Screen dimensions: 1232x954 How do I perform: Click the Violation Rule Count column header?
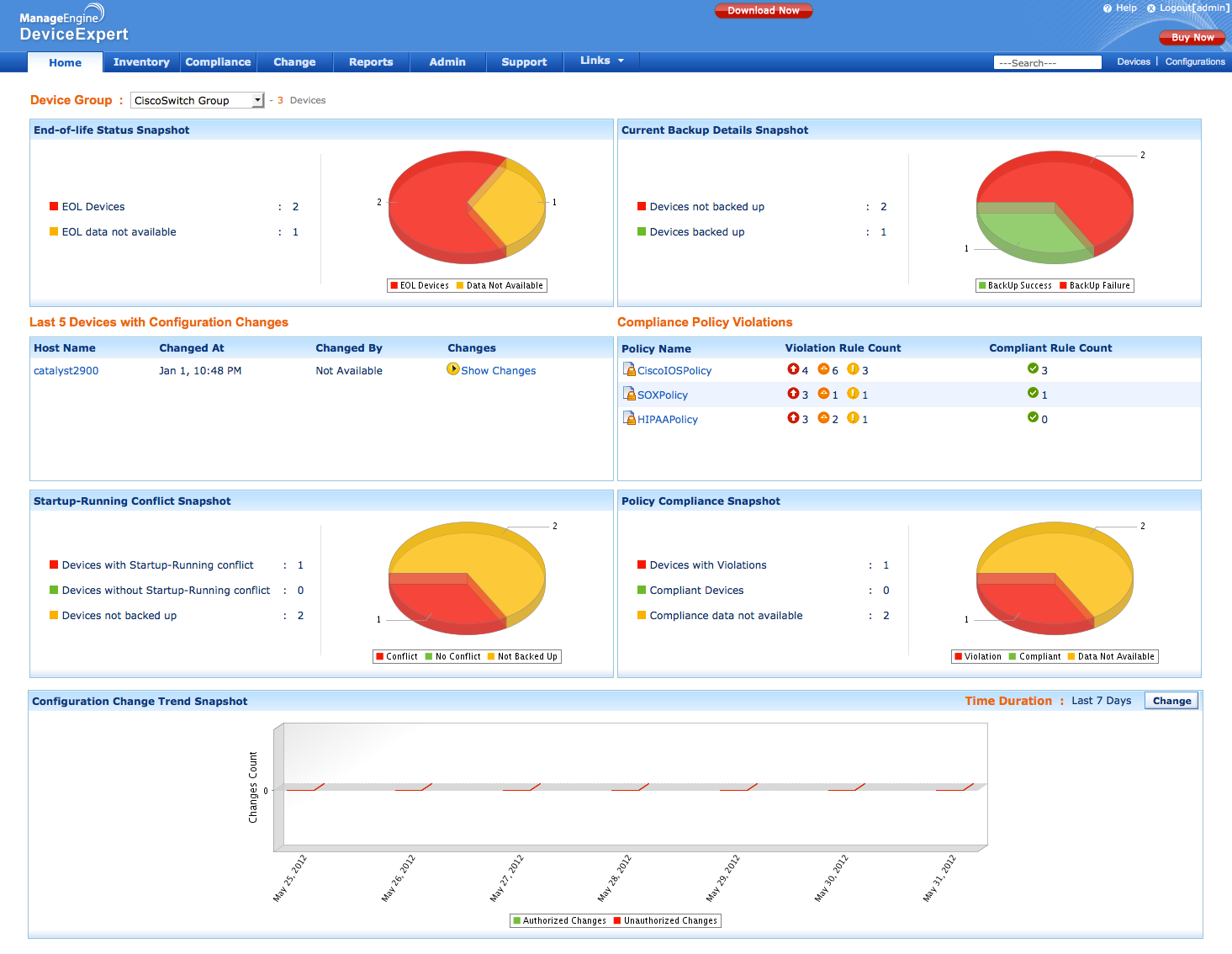tap(843, 348)
